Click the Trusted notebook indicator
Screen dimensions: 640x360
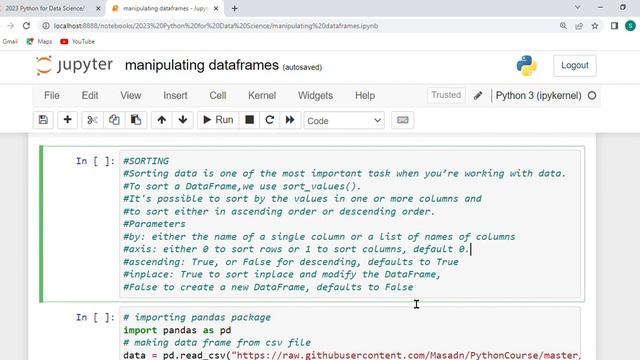tap(446, 95)
